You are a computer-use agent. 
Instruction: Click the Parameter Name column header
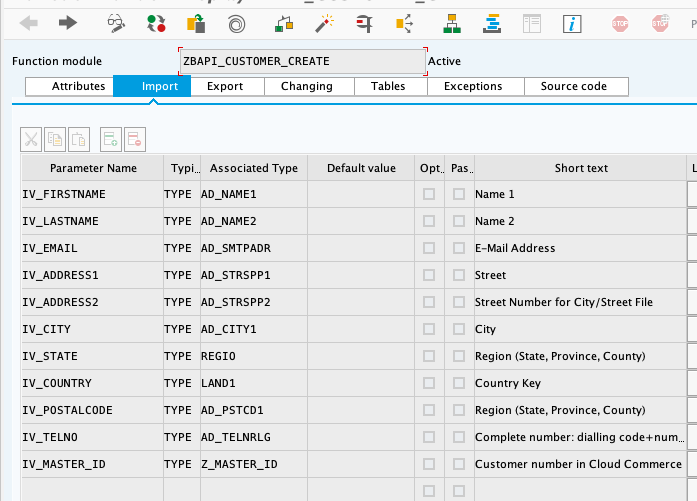coord(93,168)
